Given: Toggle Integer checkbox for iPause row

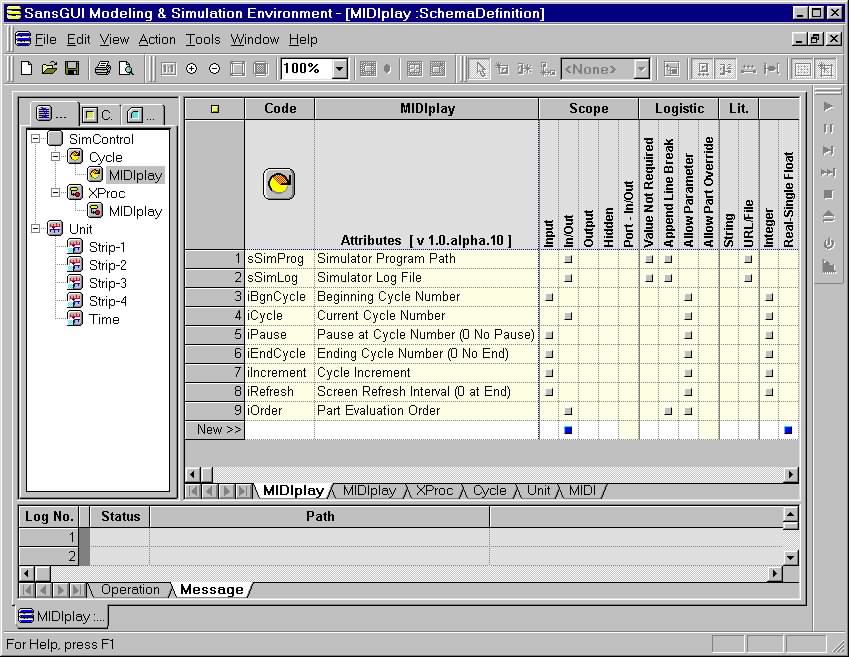Looking at the screenshot, I should click(x=769, y=335).
